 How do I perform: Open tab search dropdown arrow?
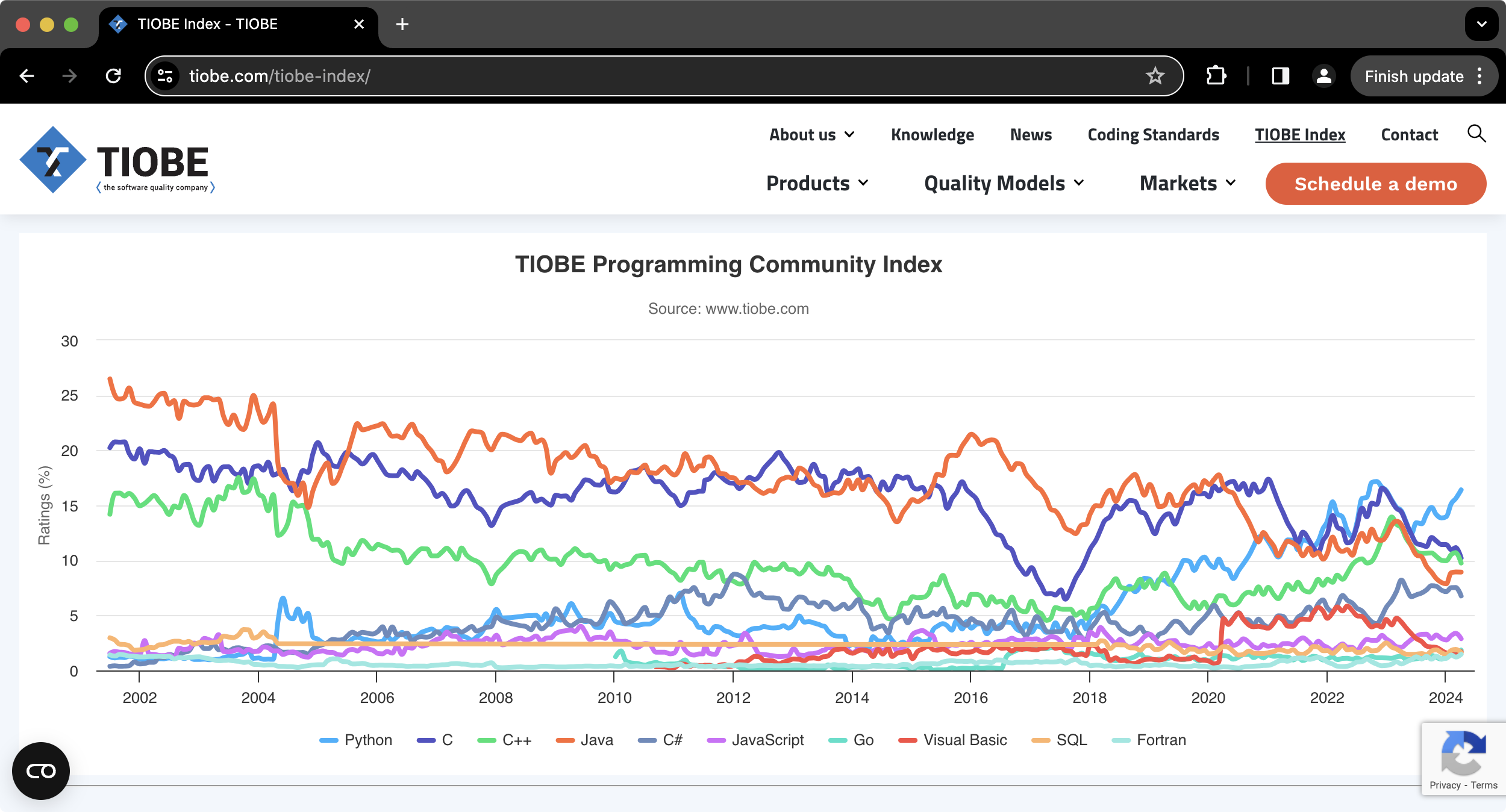click(x=1482, y=24)
